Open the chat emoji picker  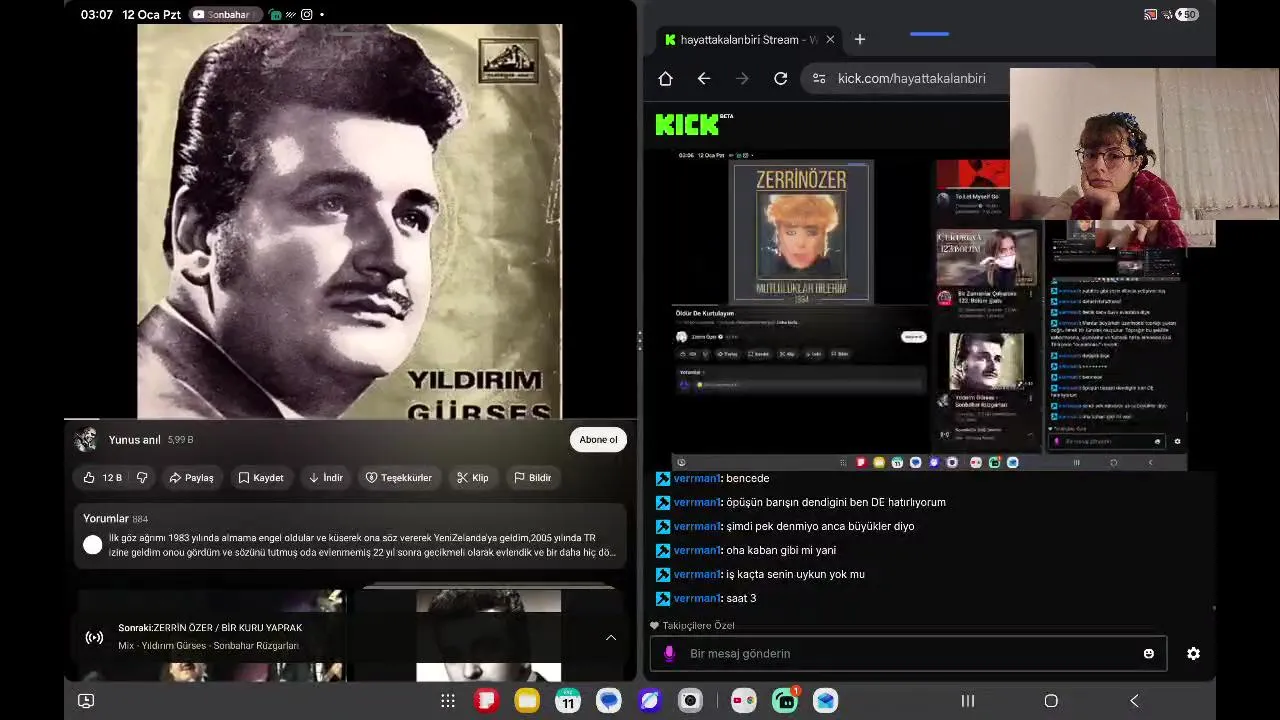coord(1149,654)
